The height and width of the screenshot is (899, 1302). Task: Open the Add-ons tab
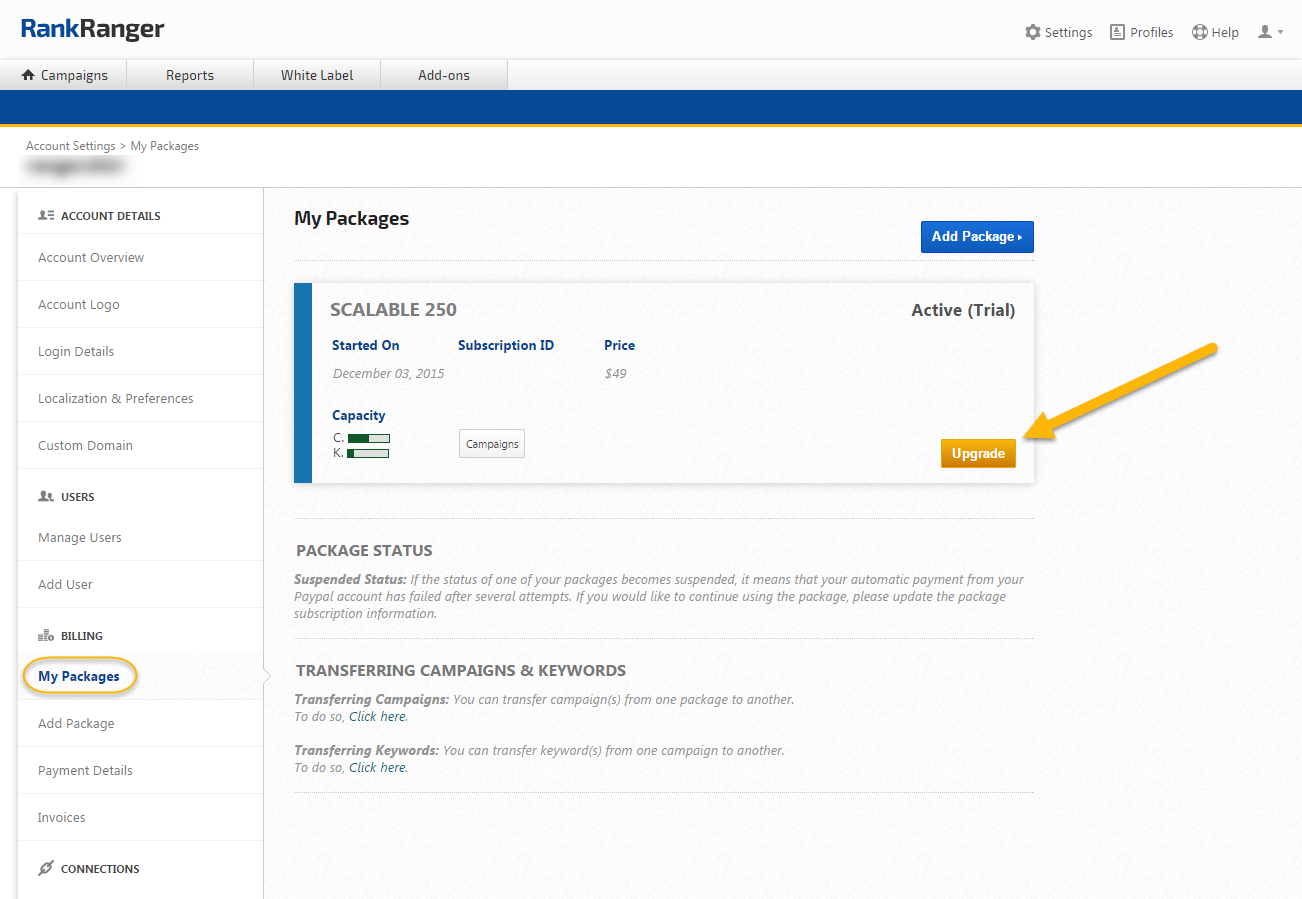444,75
